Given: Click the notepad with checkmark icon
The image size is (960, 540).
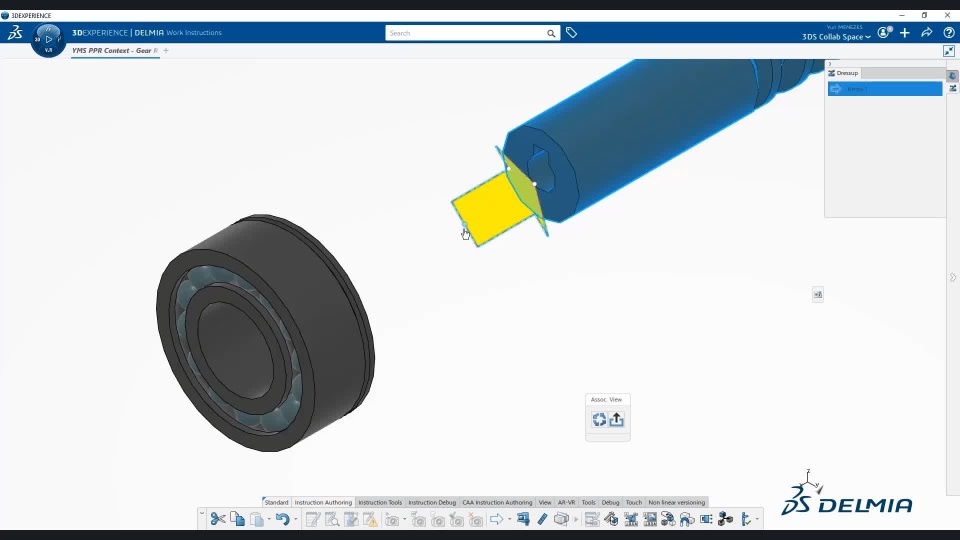Looking at the screenshot, I should [x=351, y=520].
